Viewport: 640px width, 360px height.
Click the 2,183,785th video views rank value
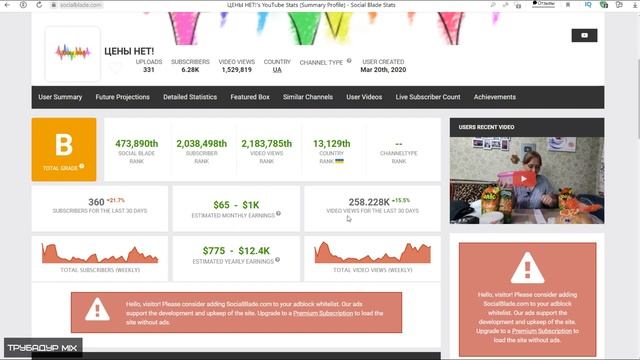click(267, 144)
